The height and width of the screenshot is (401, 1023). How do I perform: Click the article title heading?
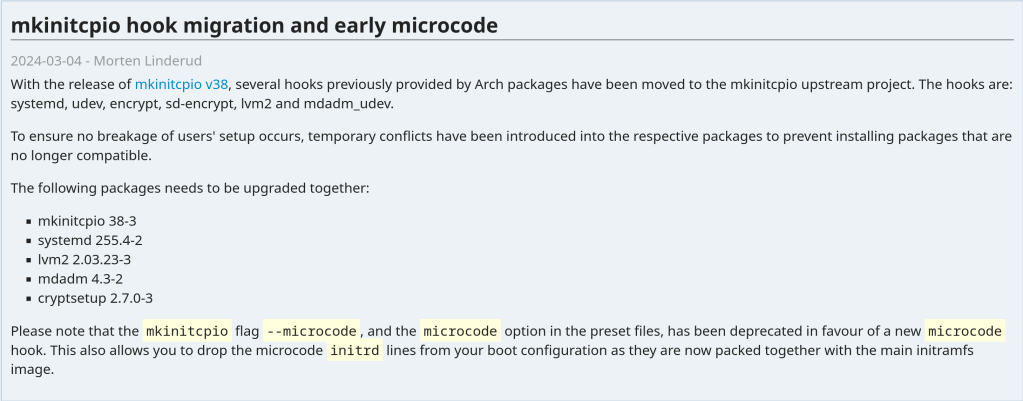click(x=254, y=25)
